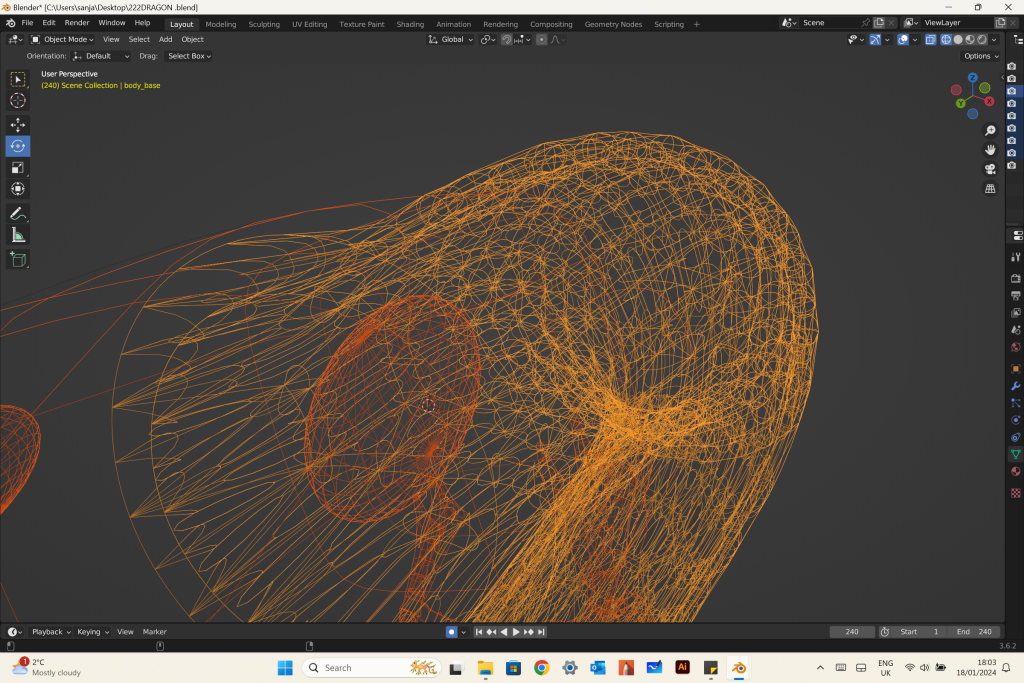Viewport: 1024px width, 683px height.
Task: Open the World properties tab
Action: click(x=1016, y=347)
